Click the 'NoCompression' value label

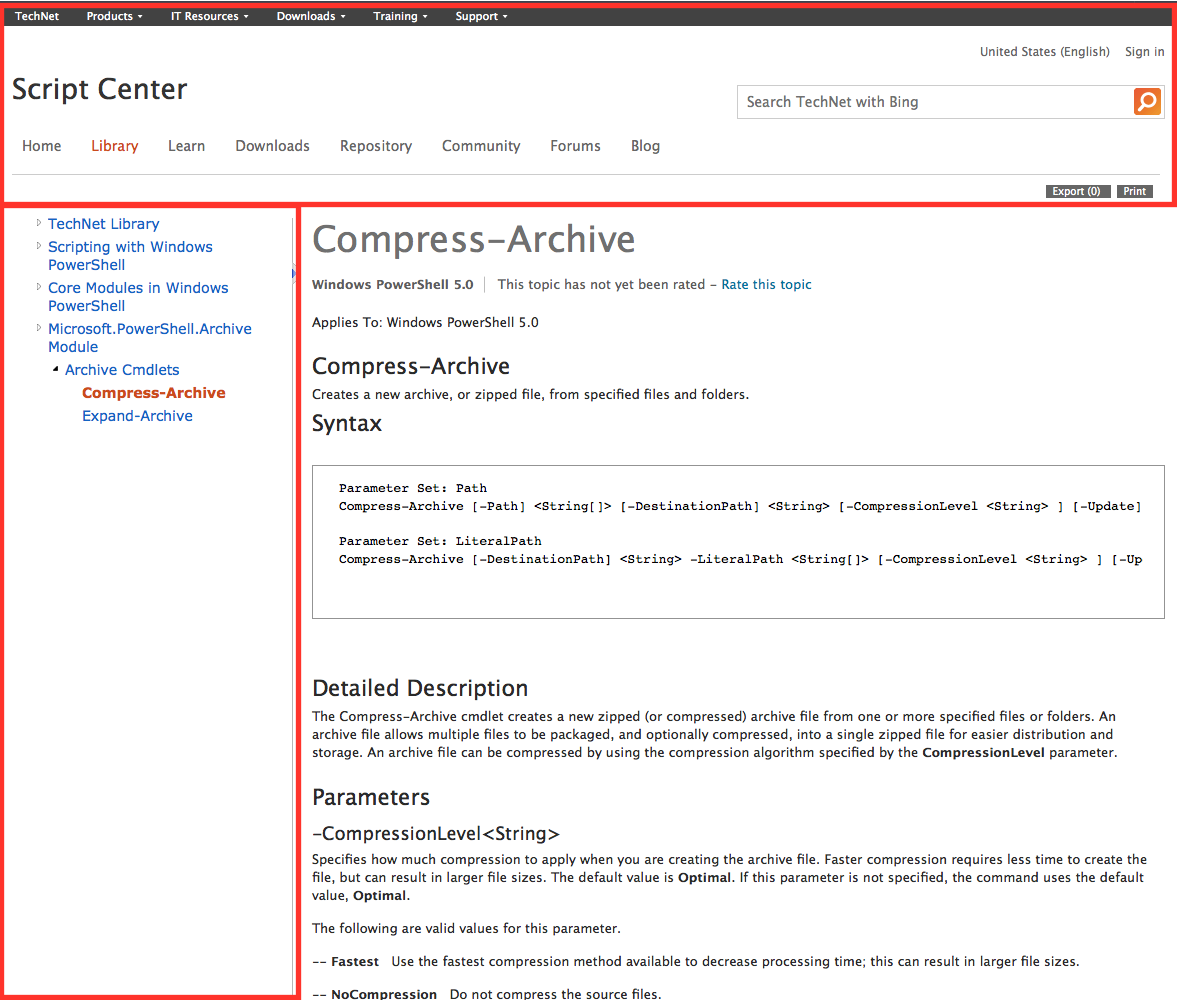[384, 993]
